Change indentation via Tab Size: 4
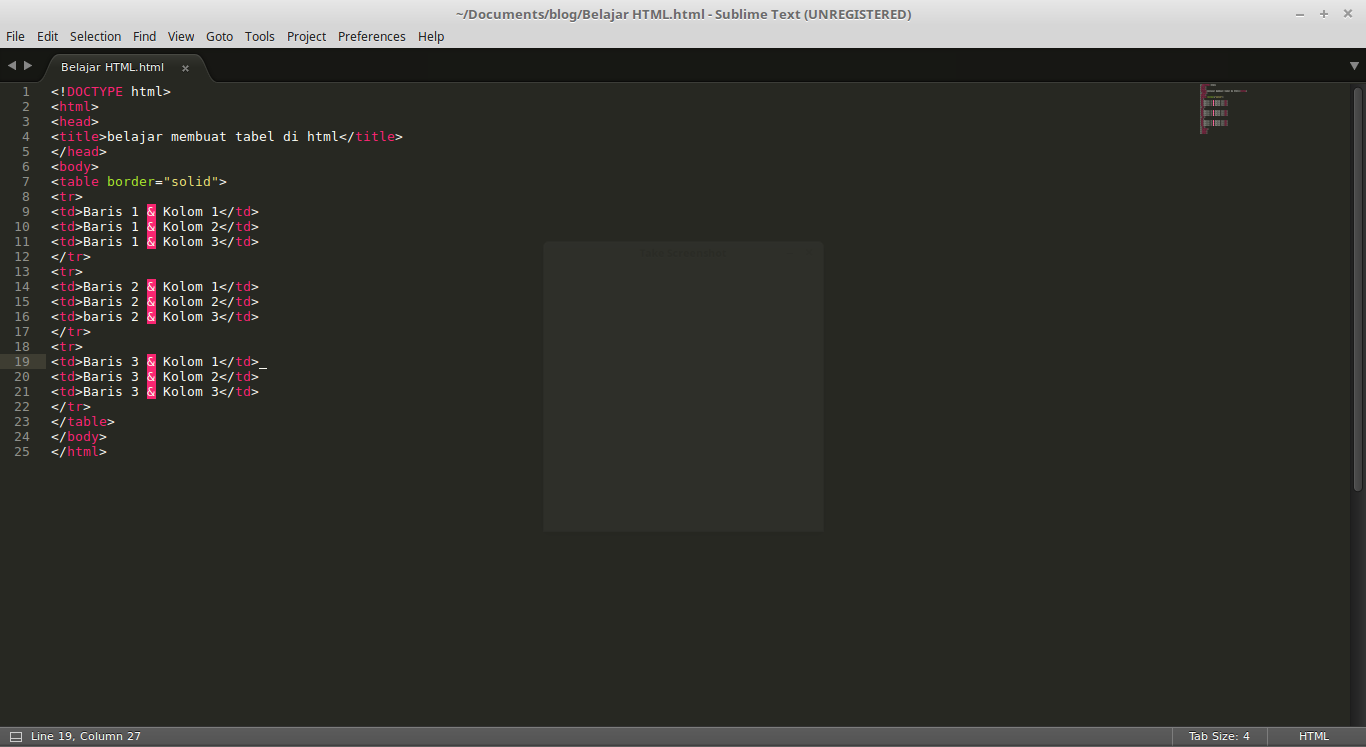This screenshot has width=1366, height=747. 1219,737
